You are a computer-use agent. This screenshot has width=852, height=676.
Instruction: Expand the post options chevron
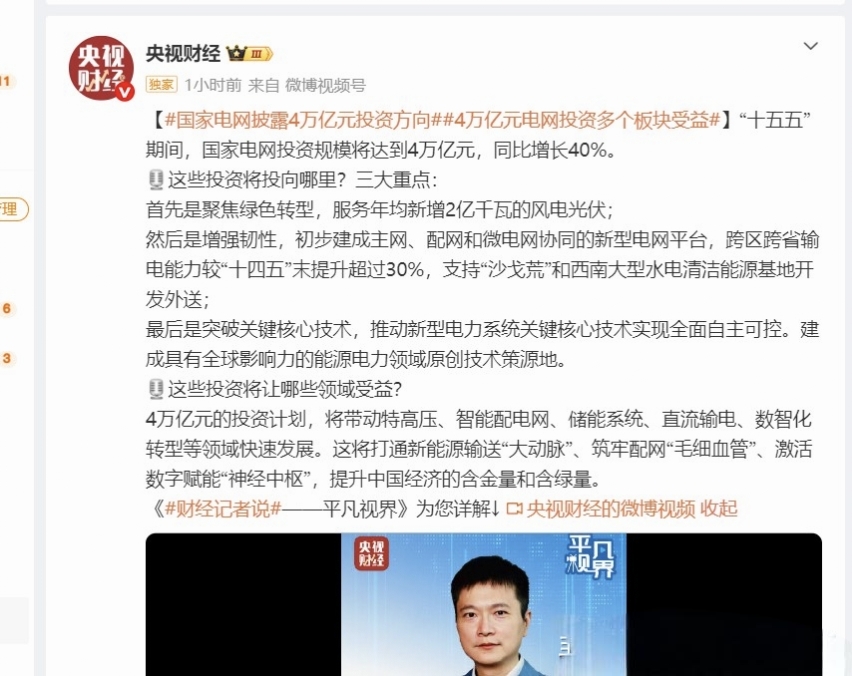tap(811, 46)
